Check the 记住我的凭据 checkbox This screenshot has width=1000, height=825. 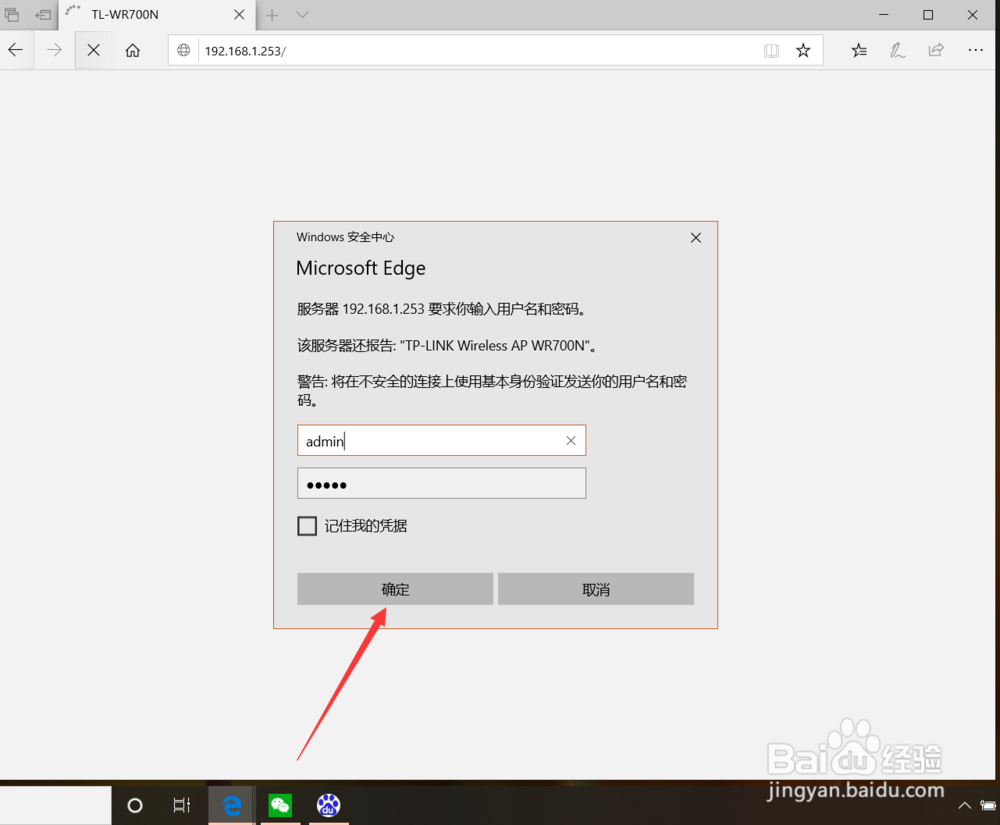pyautogui.click(x=307, y=526)
